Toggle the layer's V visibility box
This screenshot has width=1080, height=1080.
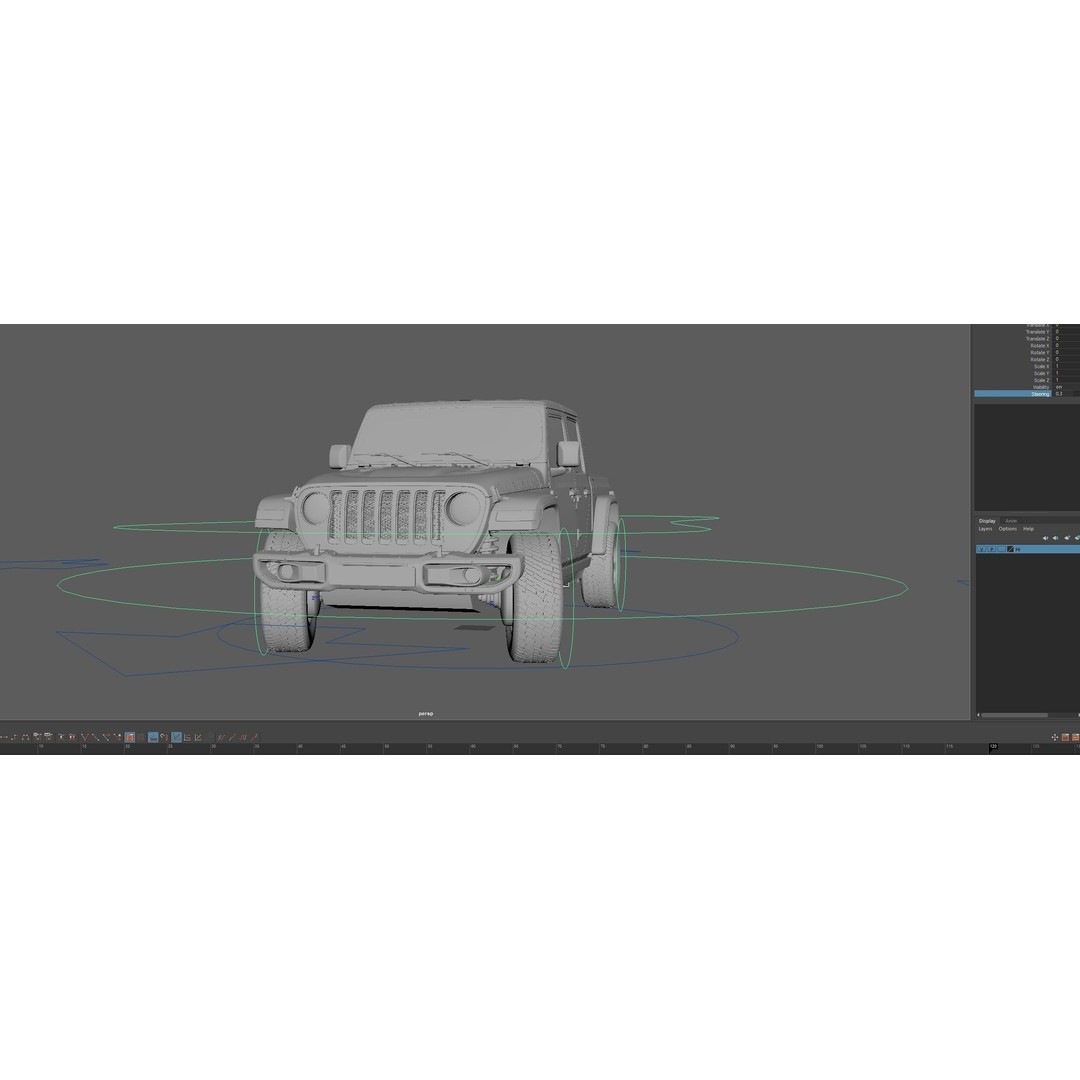[x=981, y=549]
